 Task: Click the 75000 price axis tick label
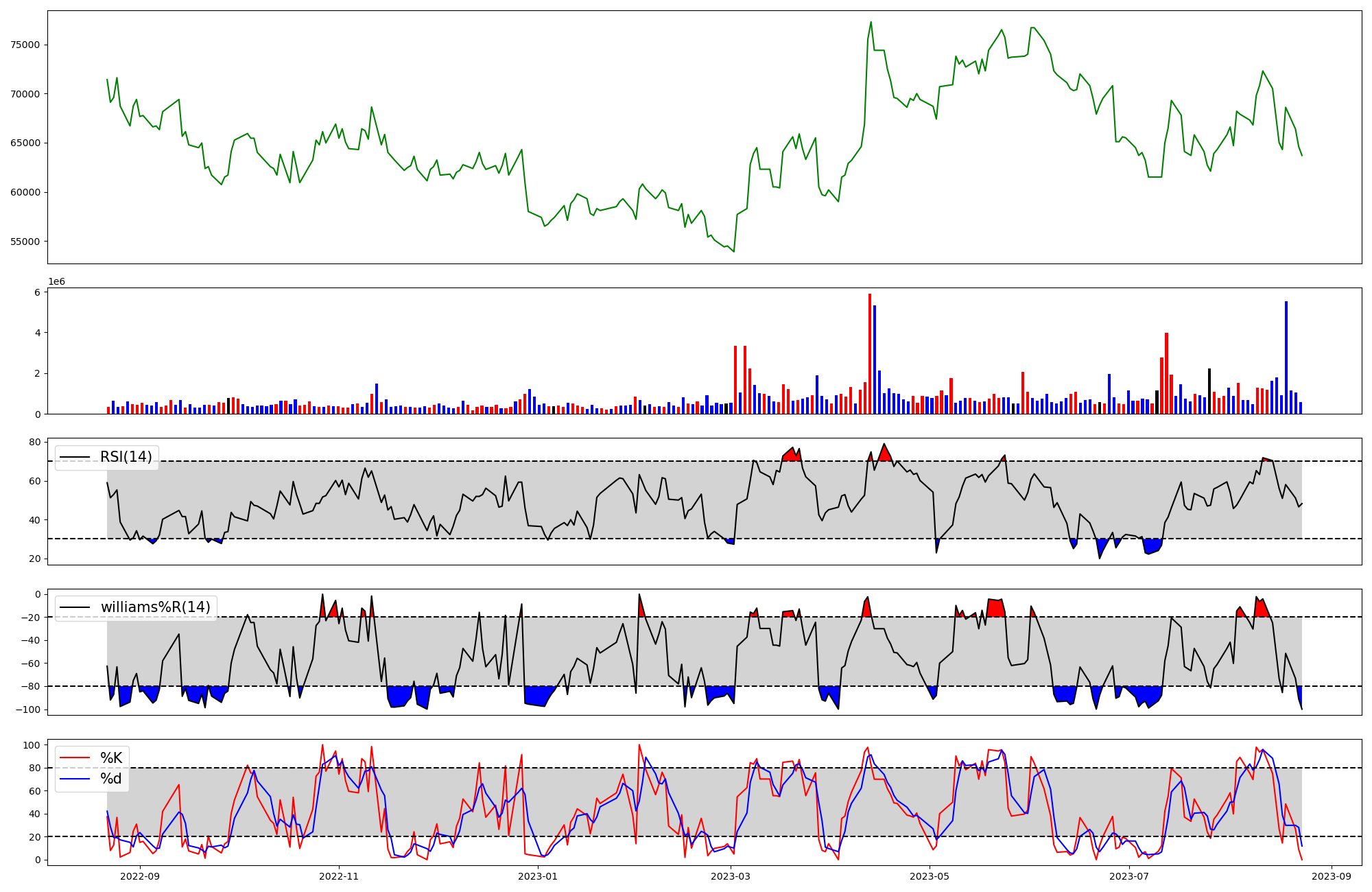pos(25,45)
